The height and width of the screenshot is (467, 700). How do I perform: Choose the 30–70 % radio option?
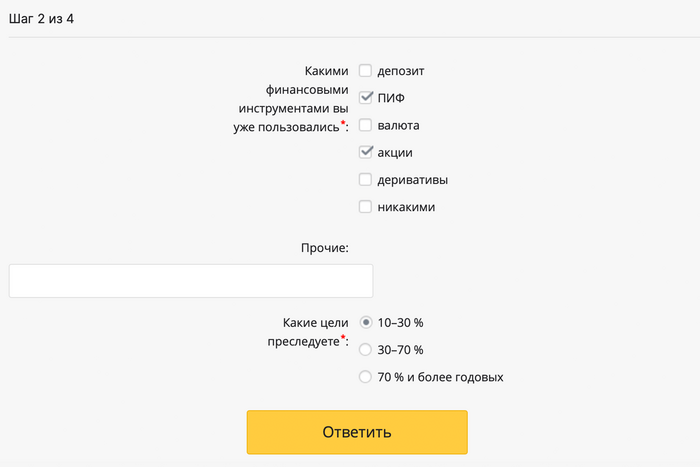click(366, 350)
